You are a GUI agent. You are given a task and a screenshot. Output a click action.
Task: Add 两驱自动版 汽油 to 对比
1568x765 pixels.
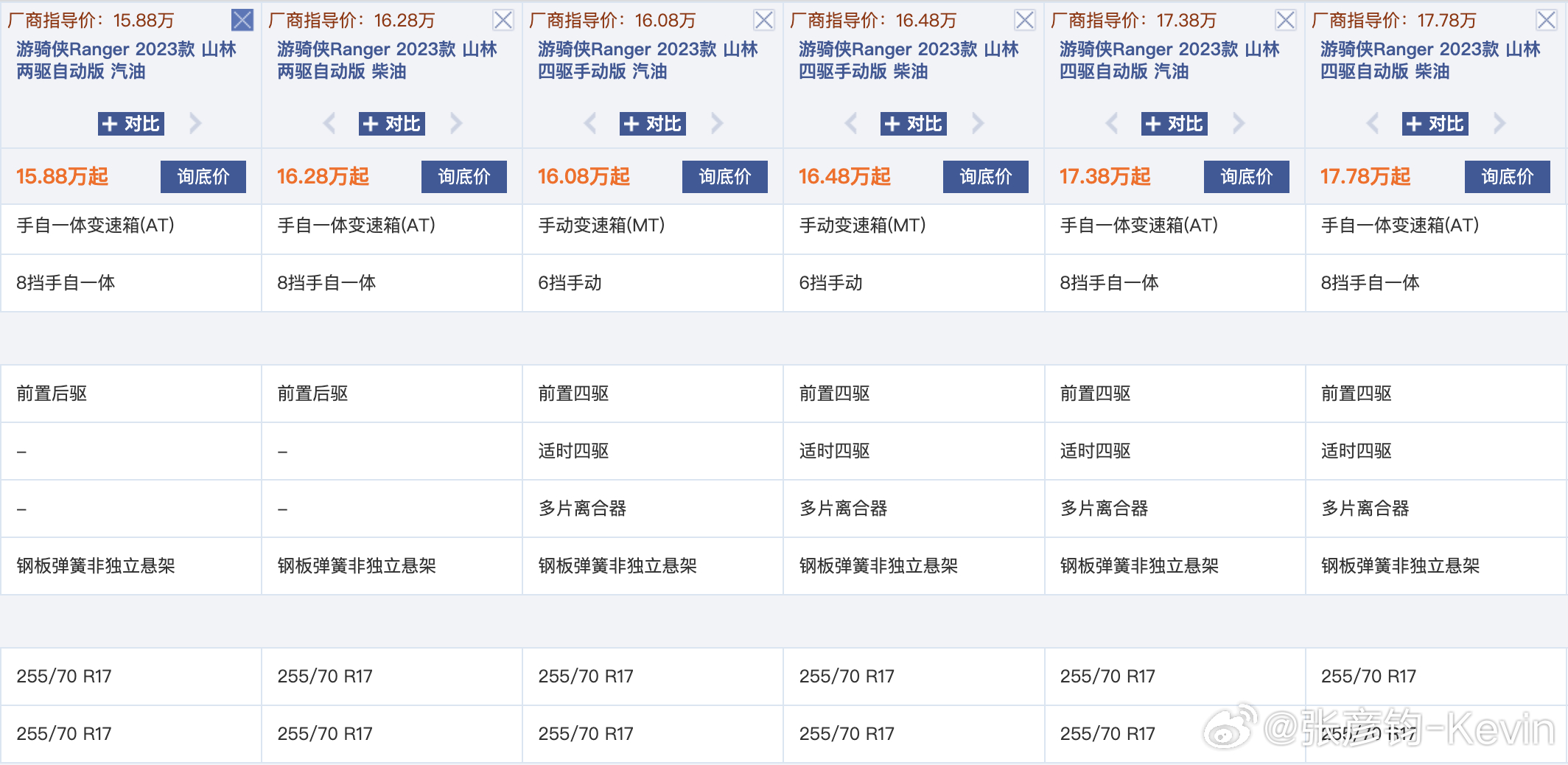point(131,124)
